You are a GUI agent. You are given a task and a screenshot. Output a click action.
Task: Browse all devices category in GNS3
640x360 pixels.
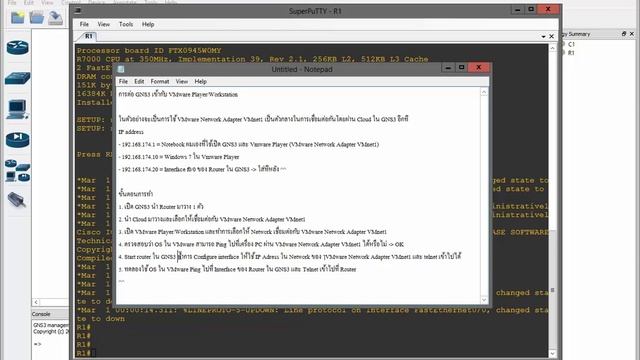coord(18,170)
